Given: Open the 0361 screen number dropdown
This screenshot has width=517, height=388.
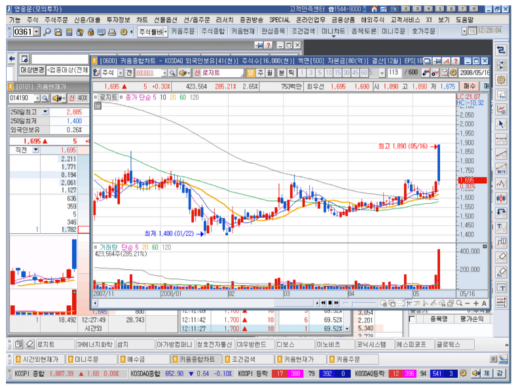Looking at the screenshot, I should point(36,32).
